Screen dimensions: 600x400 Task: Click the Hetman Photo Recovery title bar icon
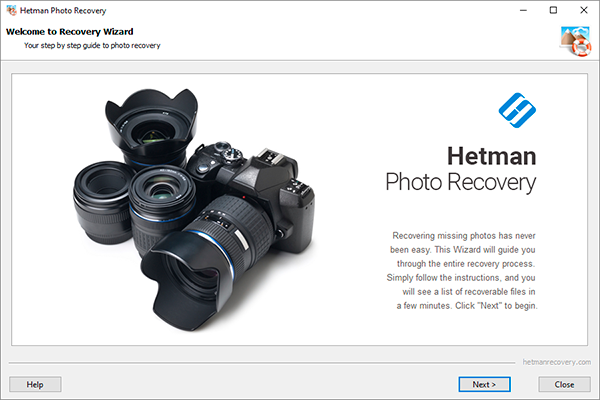(11, 10)
